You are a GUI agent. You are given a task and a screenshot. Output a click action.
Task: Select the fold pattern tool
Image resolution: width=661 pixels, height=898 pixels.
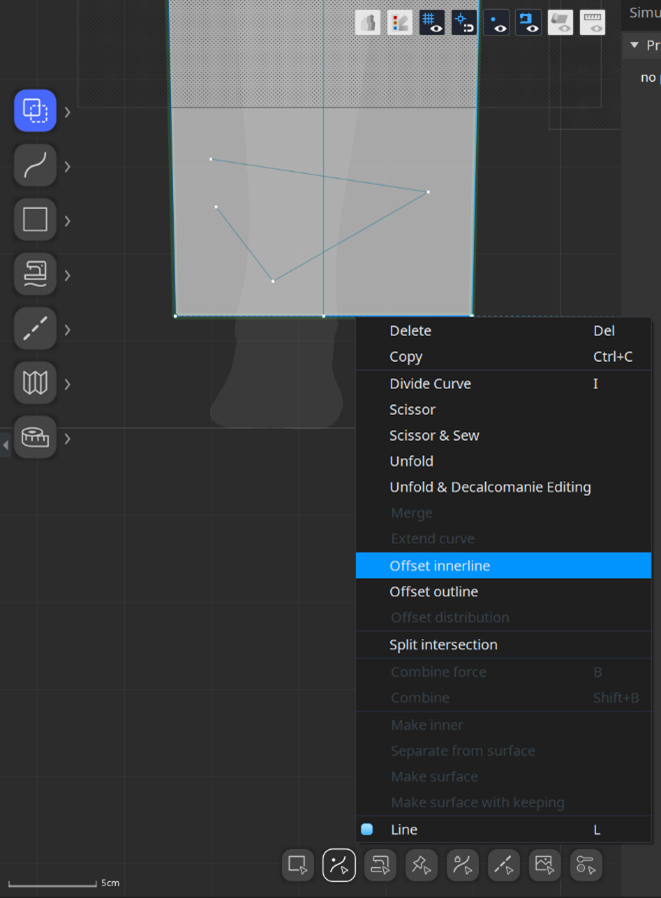point(35,383)
